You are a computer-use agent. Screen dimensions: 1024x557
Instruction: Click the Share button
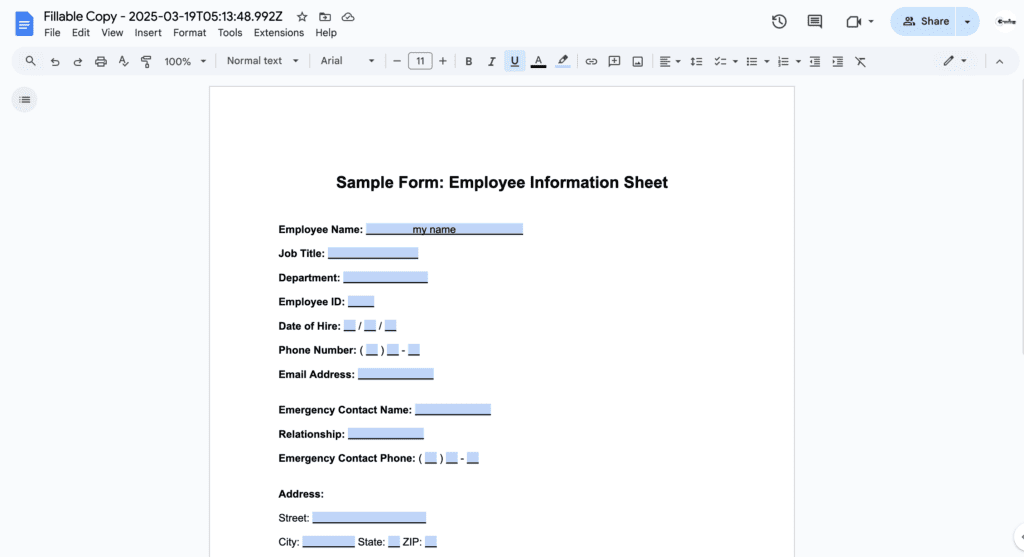point(925,22)
